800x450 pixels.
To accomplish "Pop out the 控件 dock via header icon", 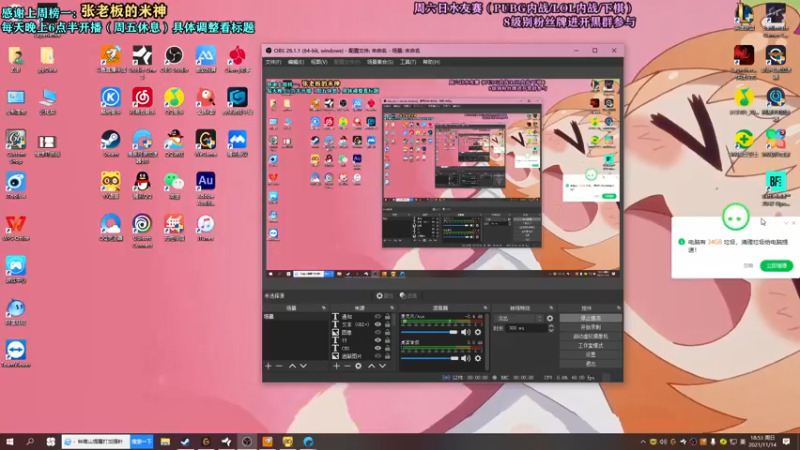I will tap(618, 308).
